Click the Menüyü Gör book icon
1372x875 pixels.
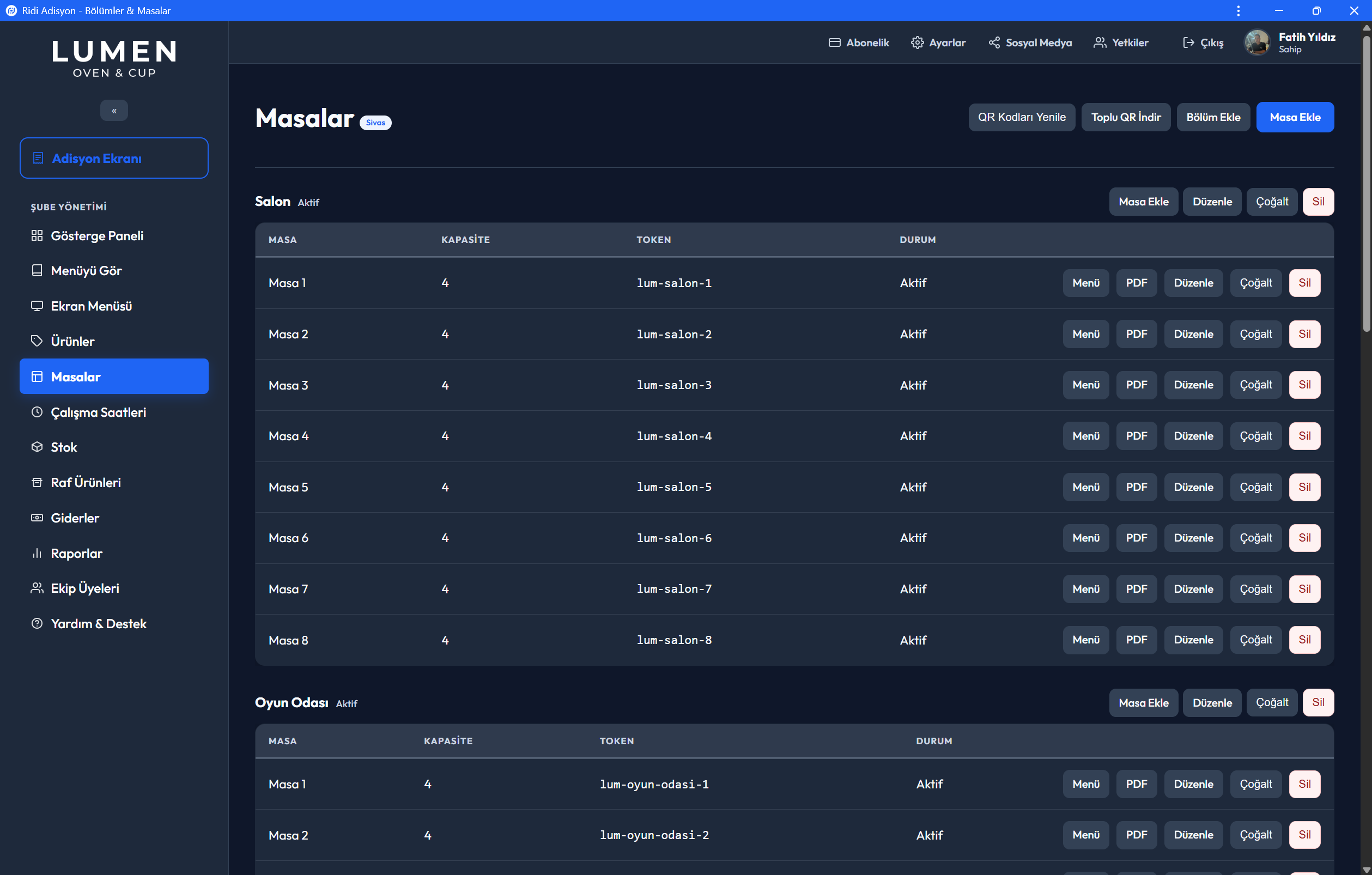coord(37,271)
